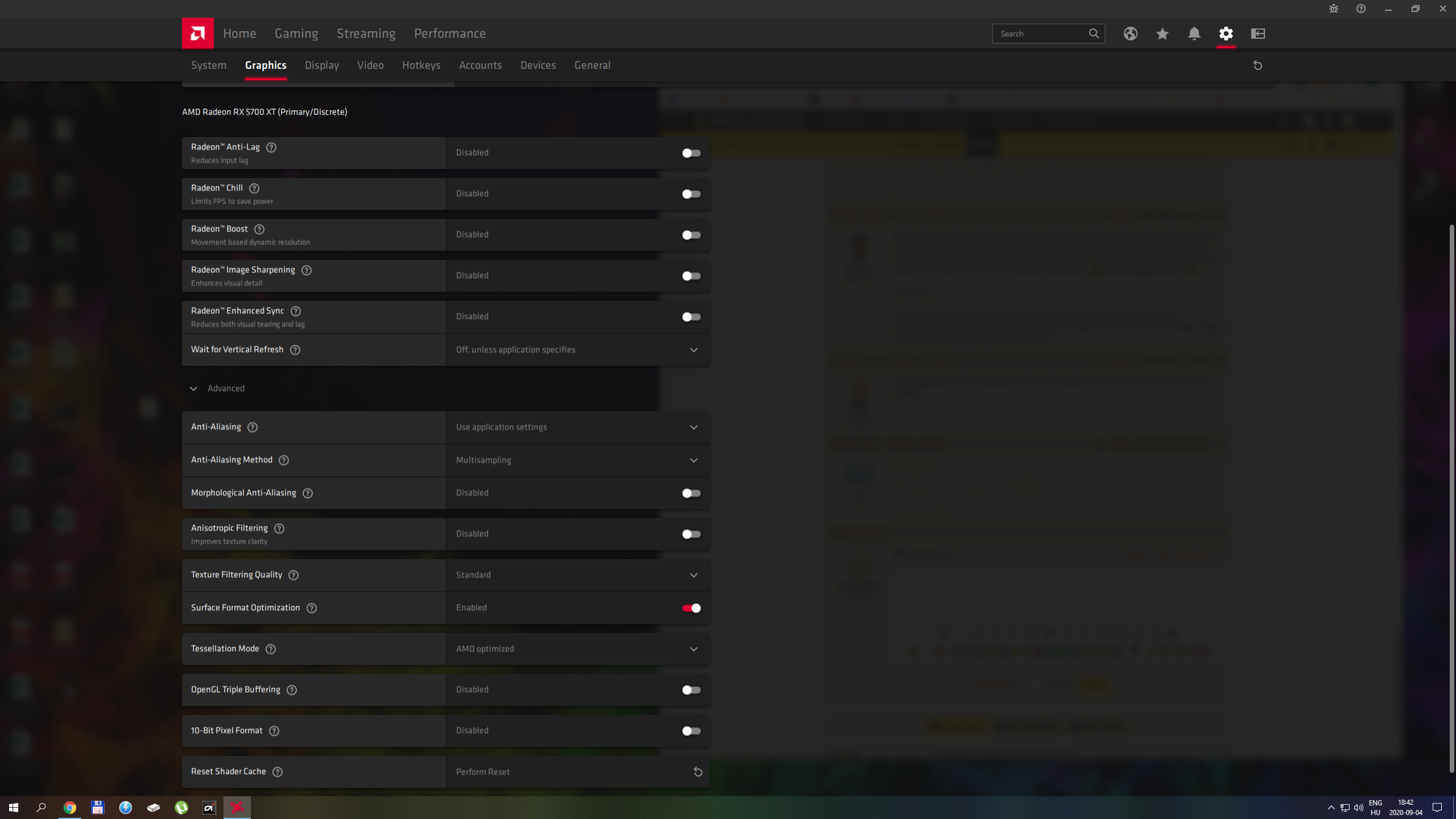Click Perform Reset for shader cache

click(x=578, y=772)
